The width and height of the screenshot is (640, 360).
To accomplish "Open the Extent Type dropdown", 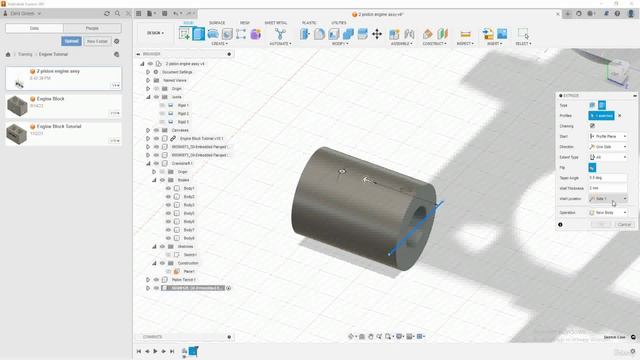I will click(x=608, y=157).
